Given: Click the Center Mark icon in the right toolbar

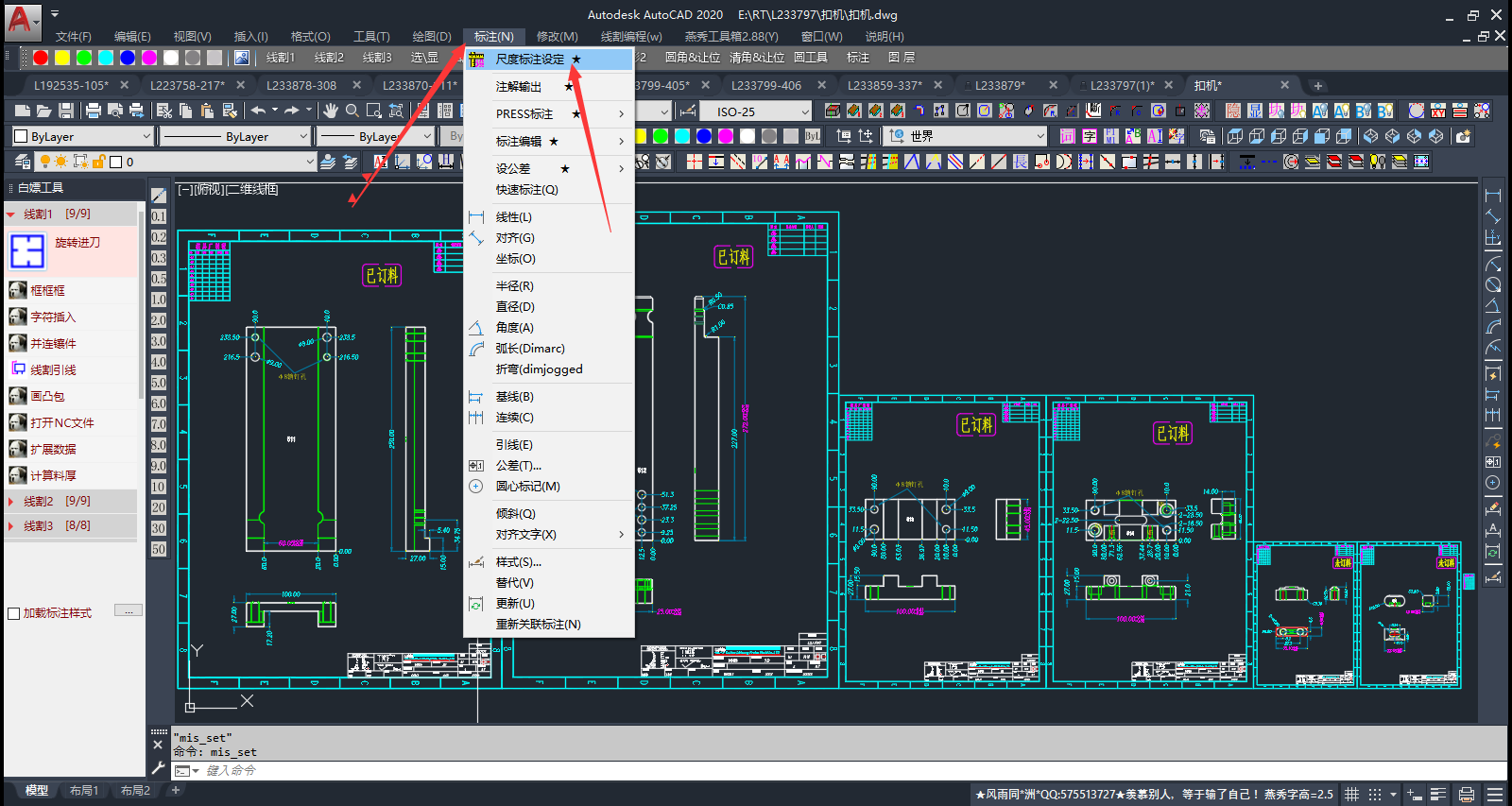Looking at the screenshot, I should [1493, 483].
